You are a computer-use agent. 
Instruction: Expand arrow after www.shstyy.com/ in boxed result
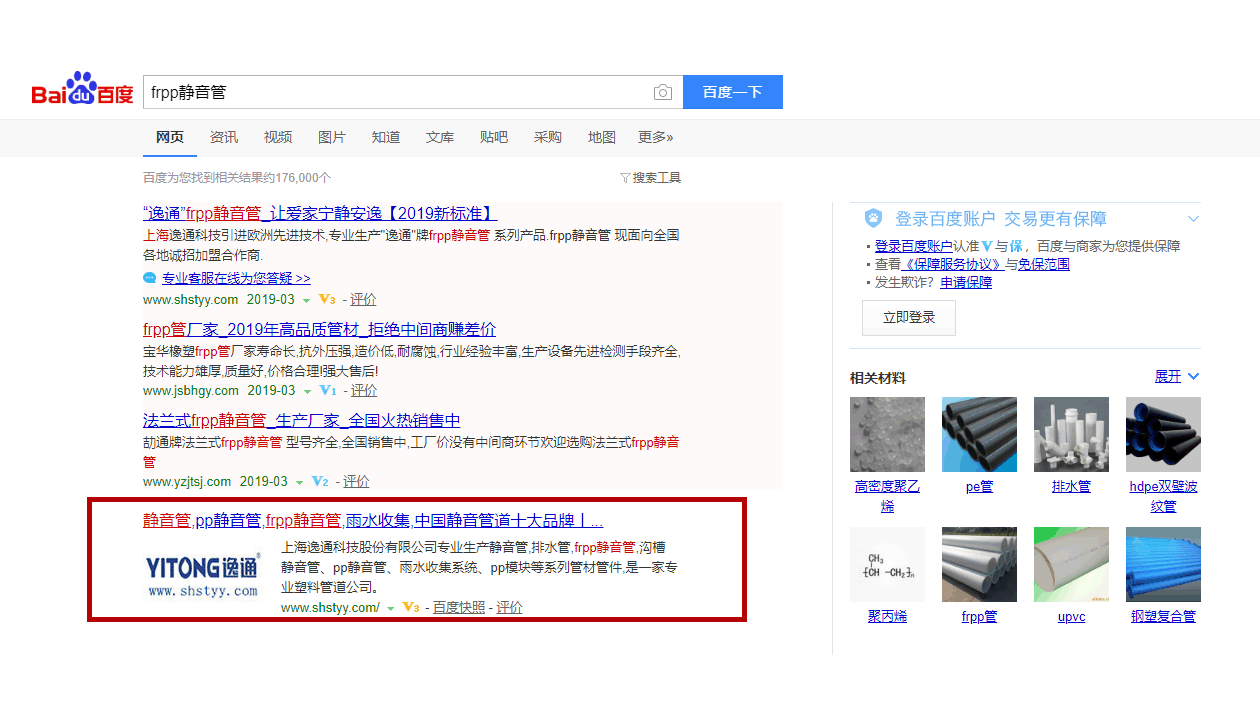pyautogui.click(x=390, y=608)
